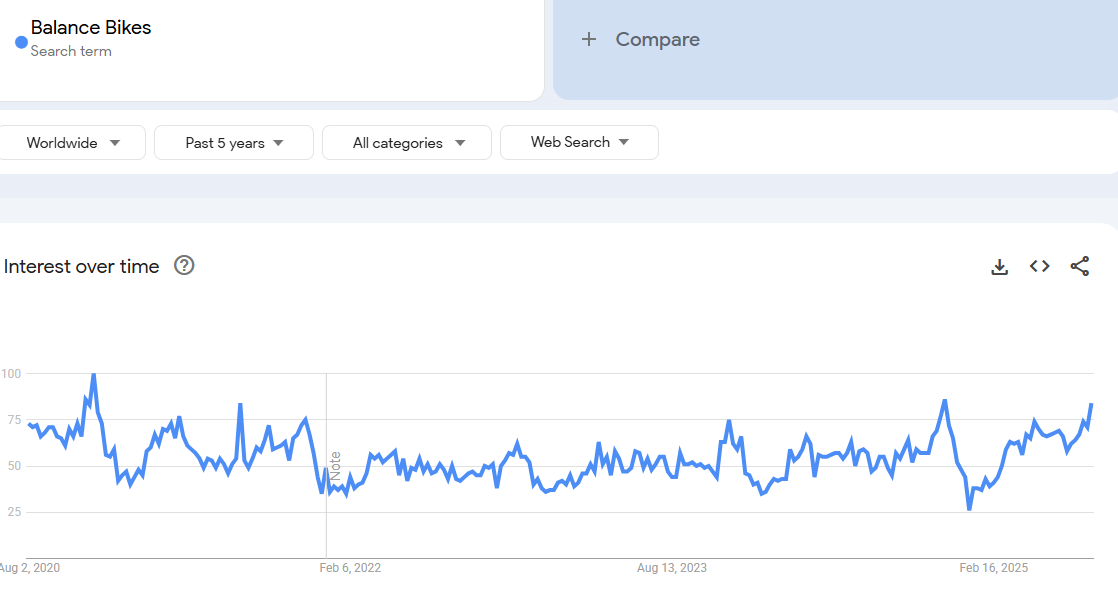Click the Interest over time heading

[x=82, y=266]
